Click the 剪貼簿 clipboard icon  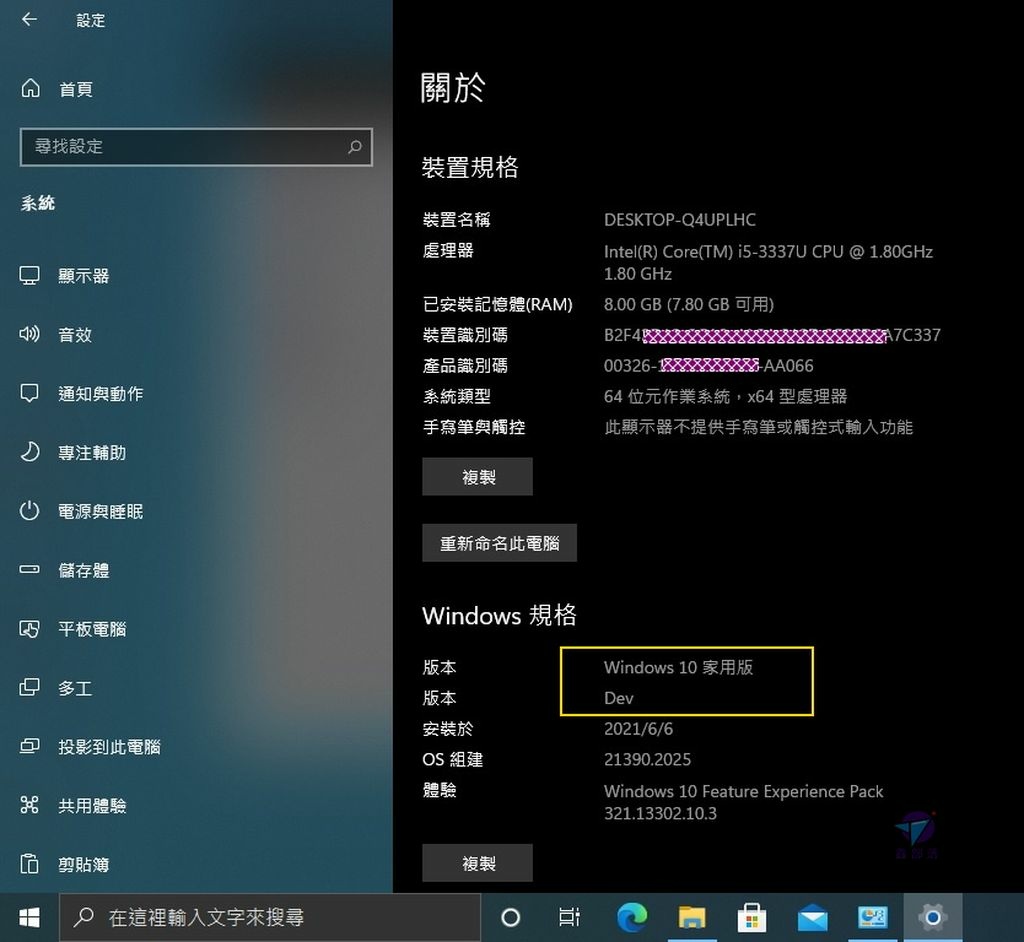click(29, 864)
